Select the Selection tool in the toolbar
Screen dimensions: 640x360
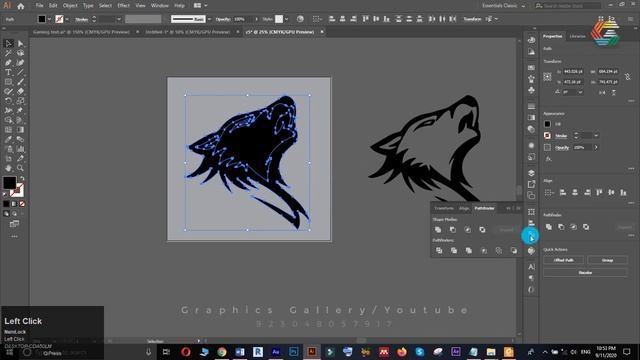(8, 43)
